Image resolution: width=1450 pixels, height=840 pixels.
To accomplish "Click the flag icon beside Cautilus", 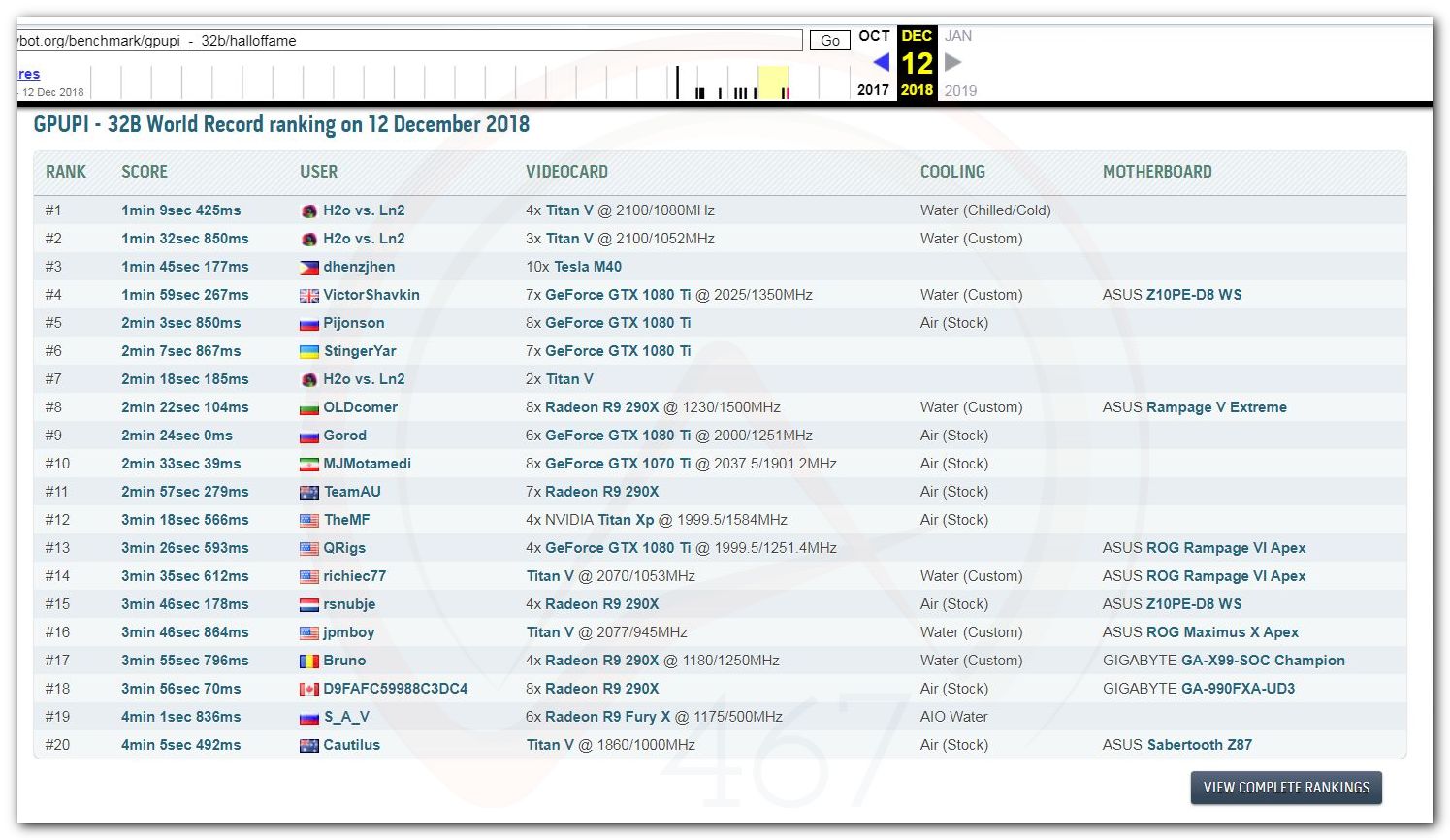I will 308,745.
